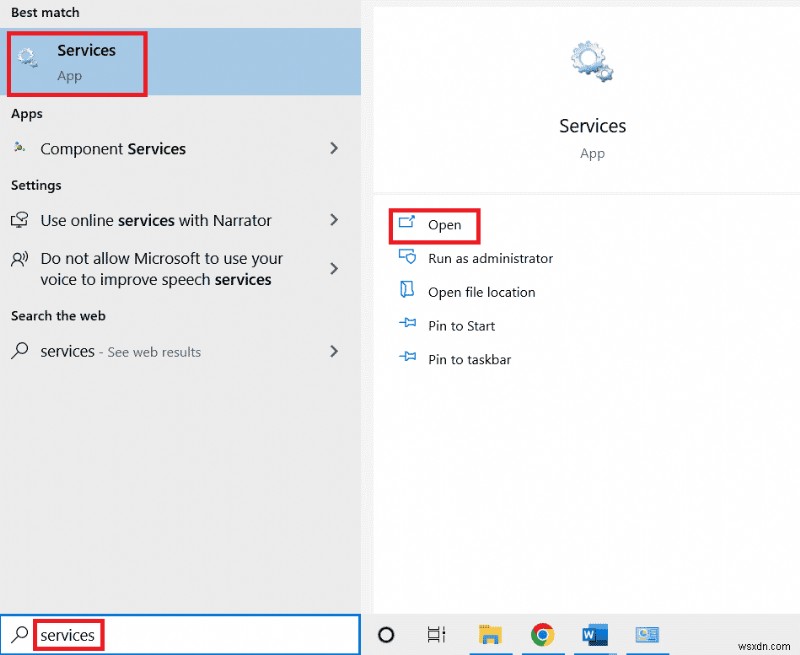
Task: Open Use online services with Narrator setting
Action: click(180, 220)
